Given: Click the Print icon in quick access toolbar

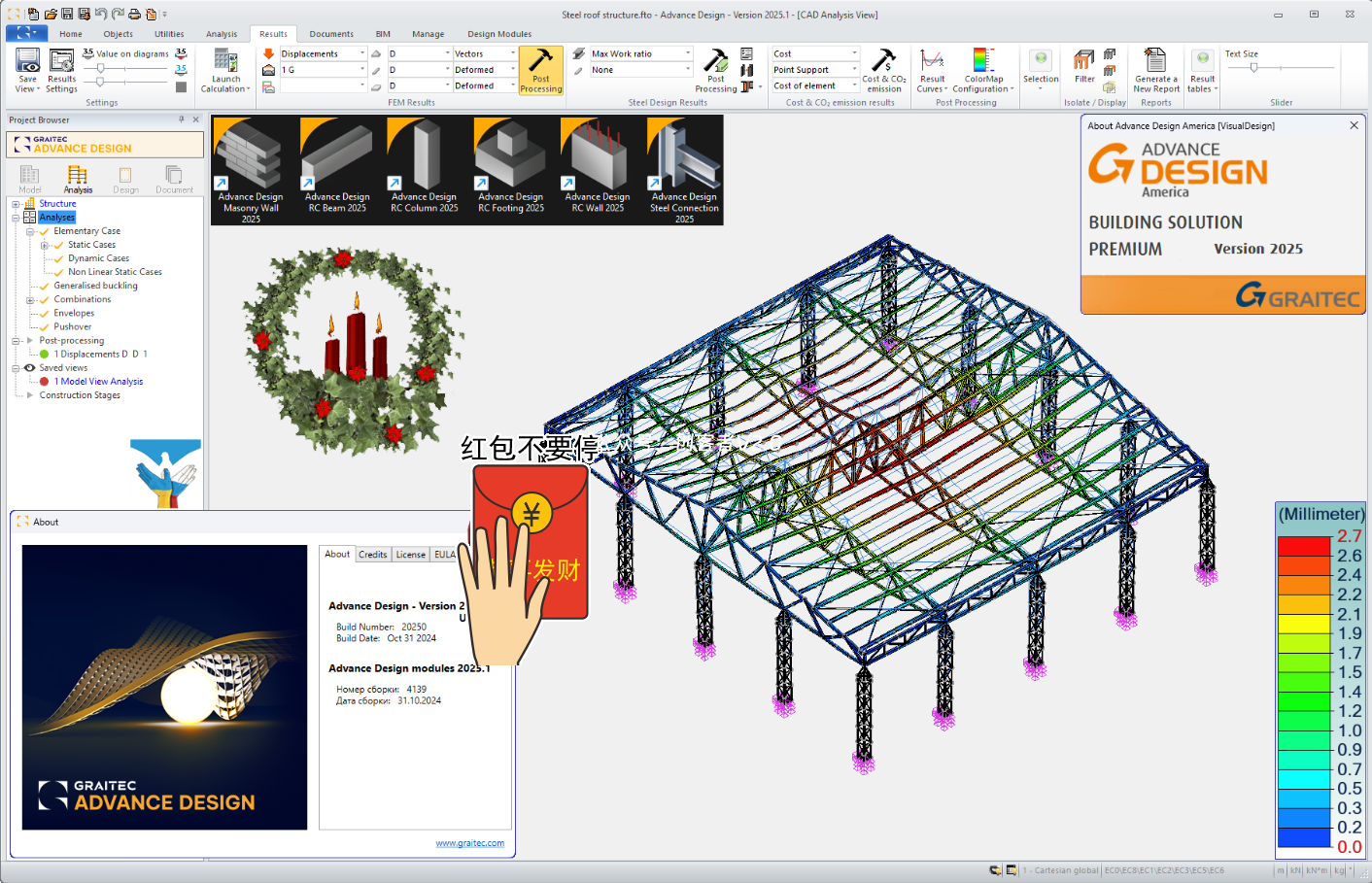Looking at the screenshot, I should [134, 15].
